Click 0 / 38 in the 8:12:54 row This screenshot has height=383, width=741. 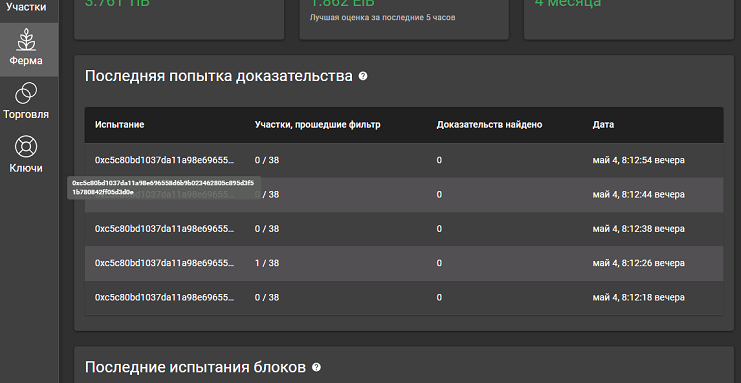(x=267, y=160)
